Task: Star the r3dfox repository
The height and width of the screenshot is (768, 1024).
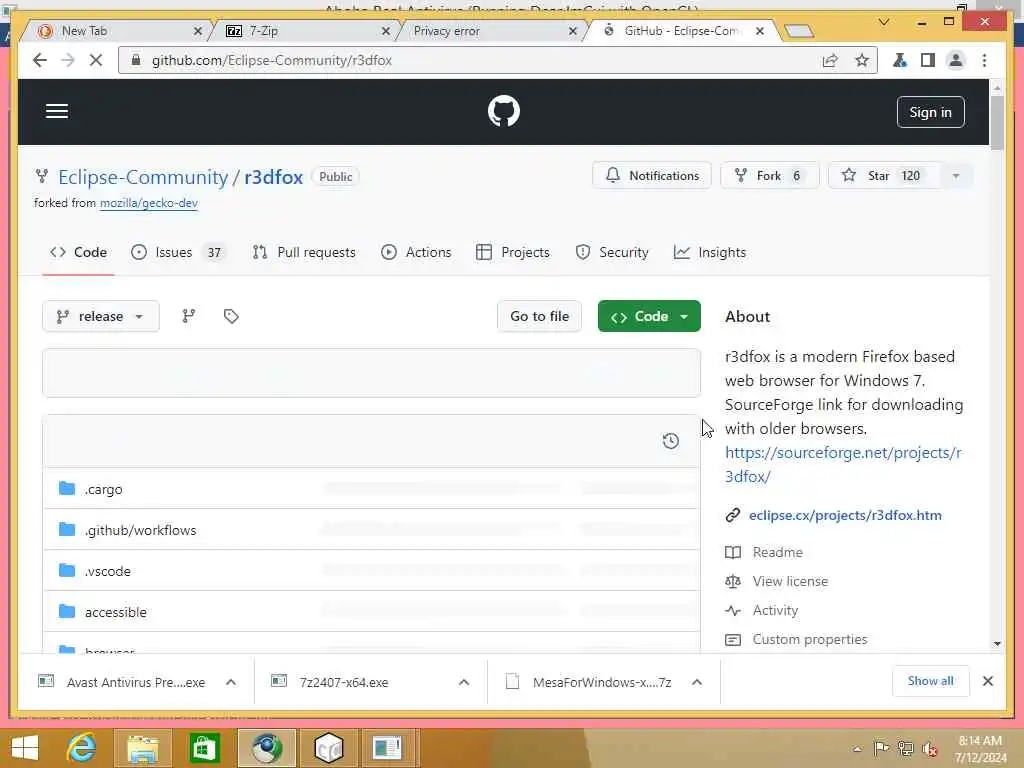Action: pos(884,176)
